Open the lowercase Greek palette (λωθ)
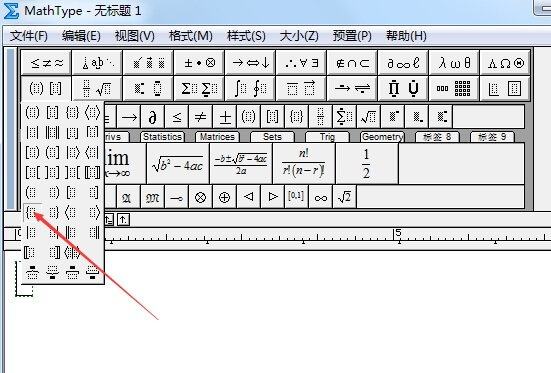This screenshot has width=551, height=373. click(x=454, y=63)
